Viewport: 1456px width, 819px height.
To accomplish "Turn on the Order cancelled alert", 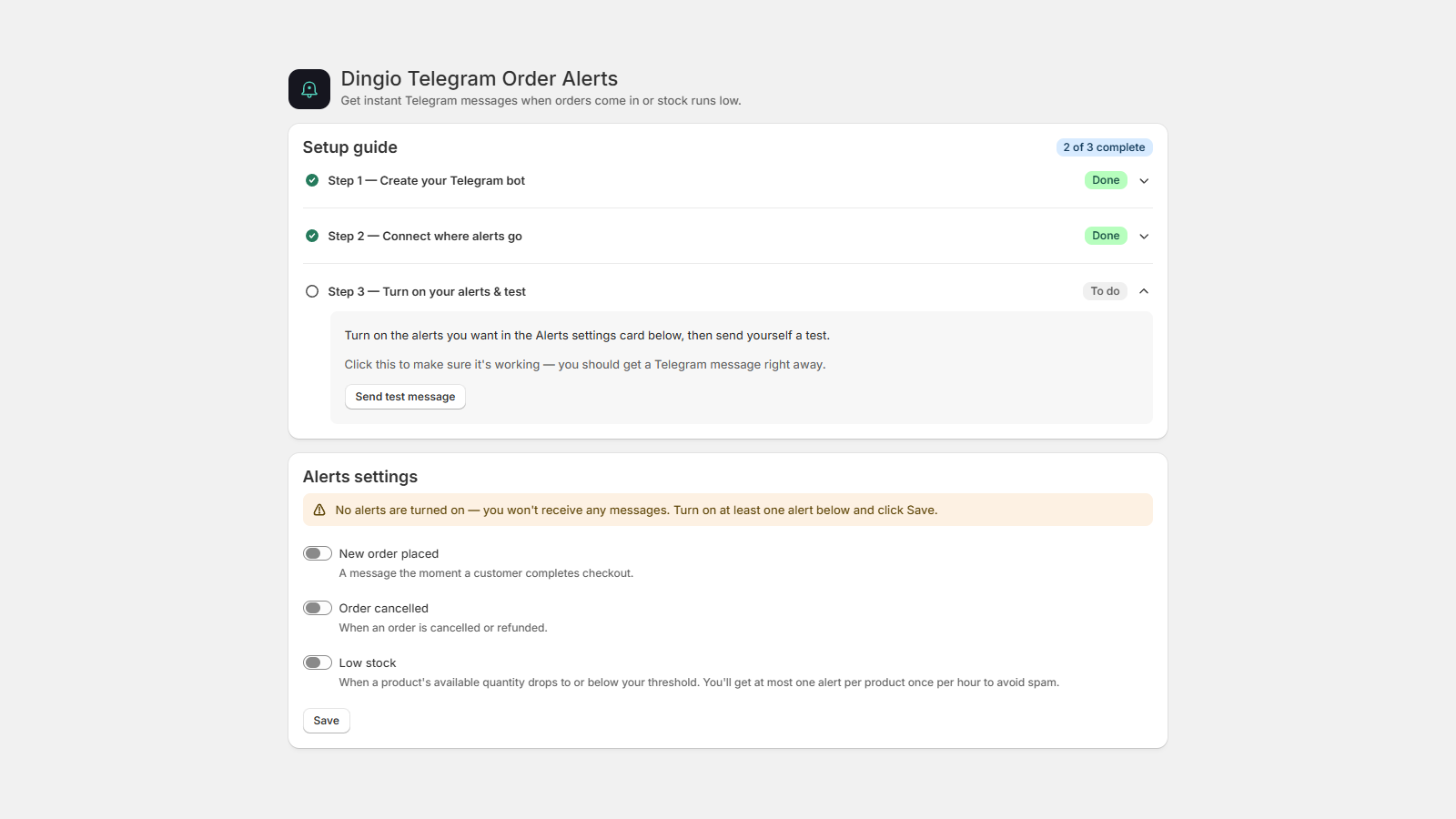I will 318,608.
